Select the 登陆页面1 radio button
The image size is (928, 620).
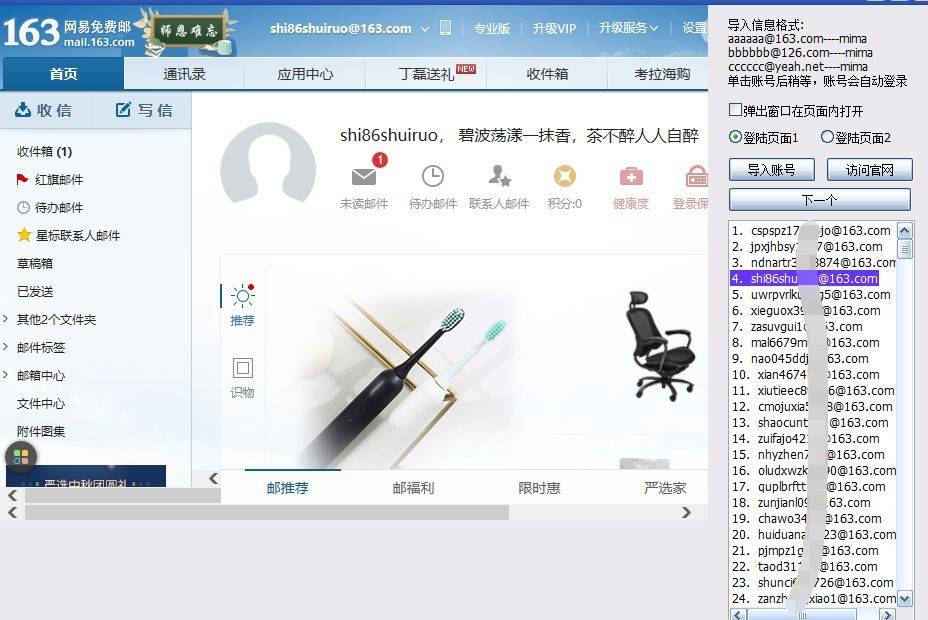click(x=735, y=137)
